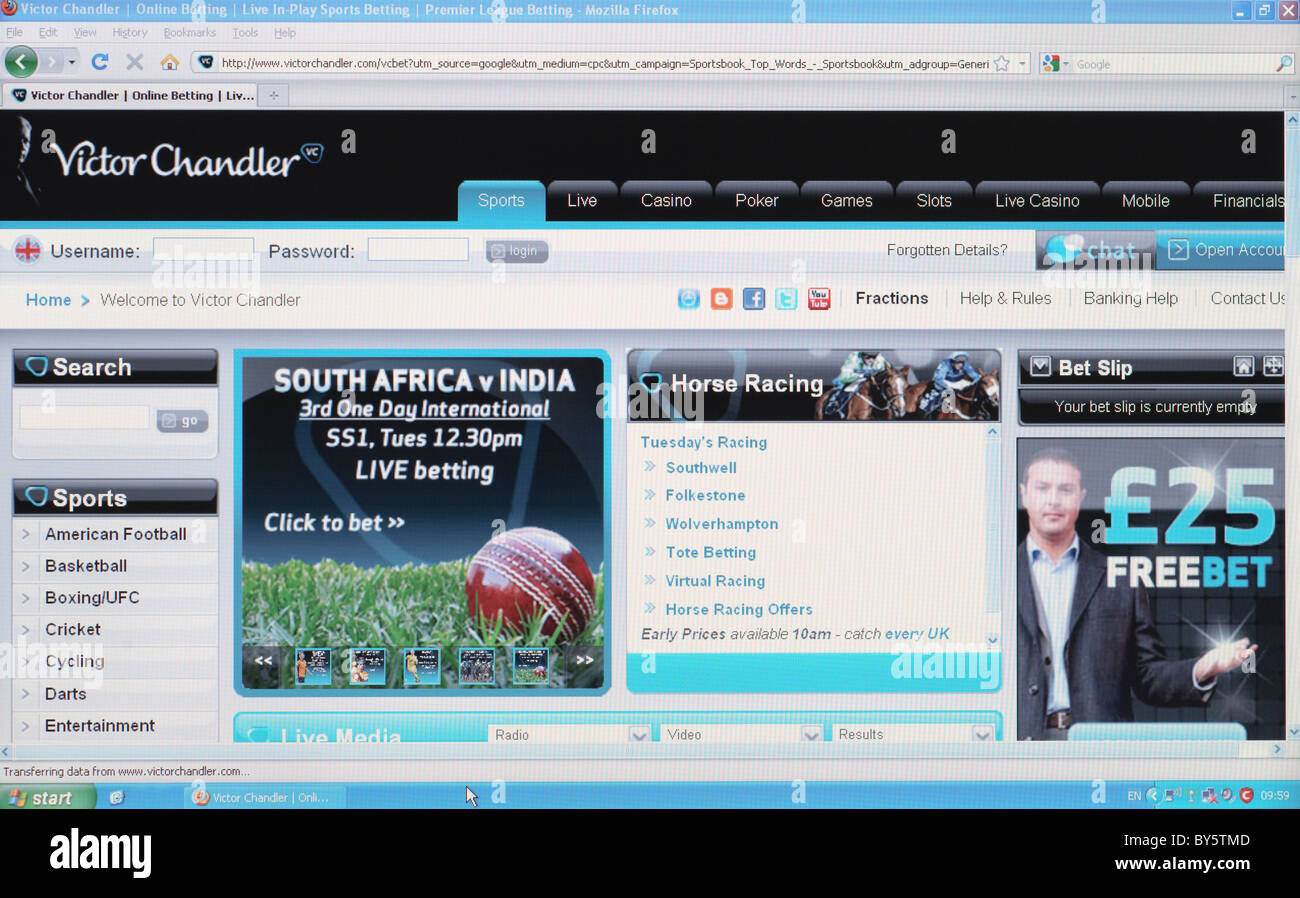The height and width of the screenshot is (898, 1300).
Task: Click the Password input field
Action: pyautogui.click(x=418, y=250)
